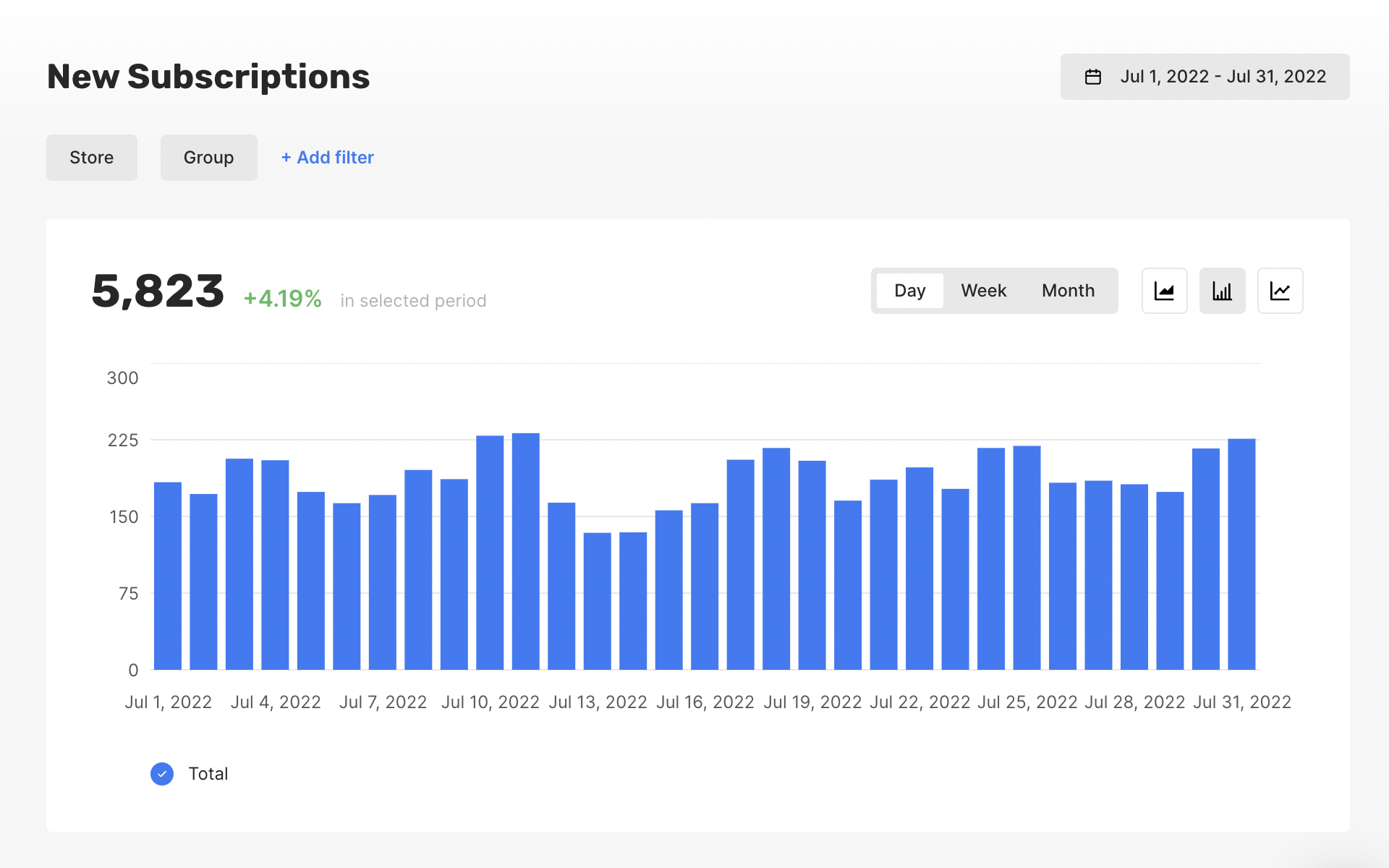Toggle the Total series checkbox

pyautogui.click(x=162, y=774)
